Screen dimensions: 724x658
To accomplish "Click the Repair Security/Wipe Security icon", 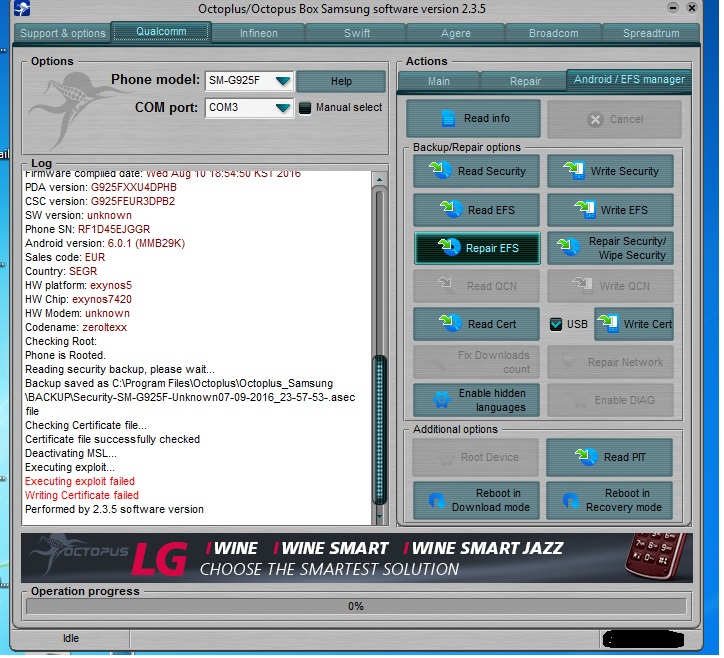I will (x=568, y=248).
